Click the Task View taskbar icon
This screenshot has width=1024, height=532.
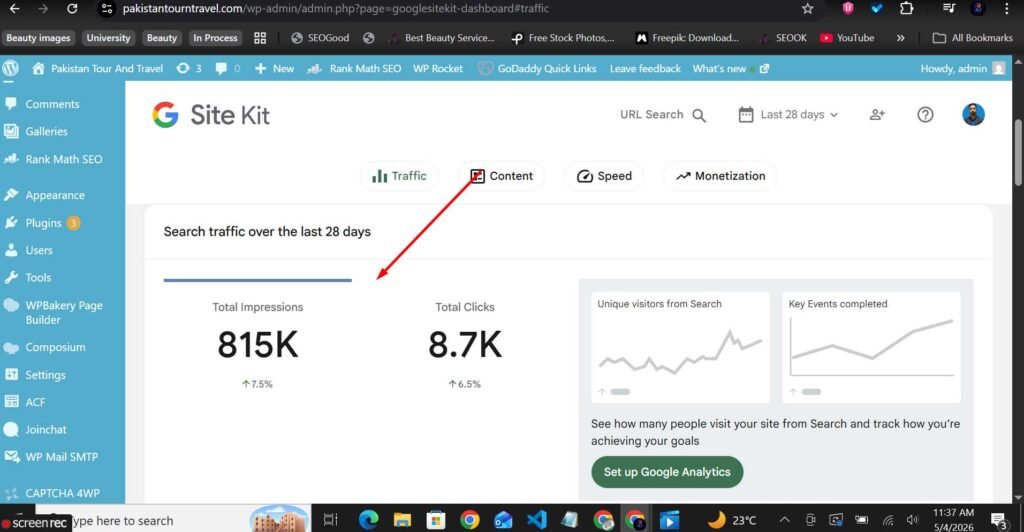point(330,520)
